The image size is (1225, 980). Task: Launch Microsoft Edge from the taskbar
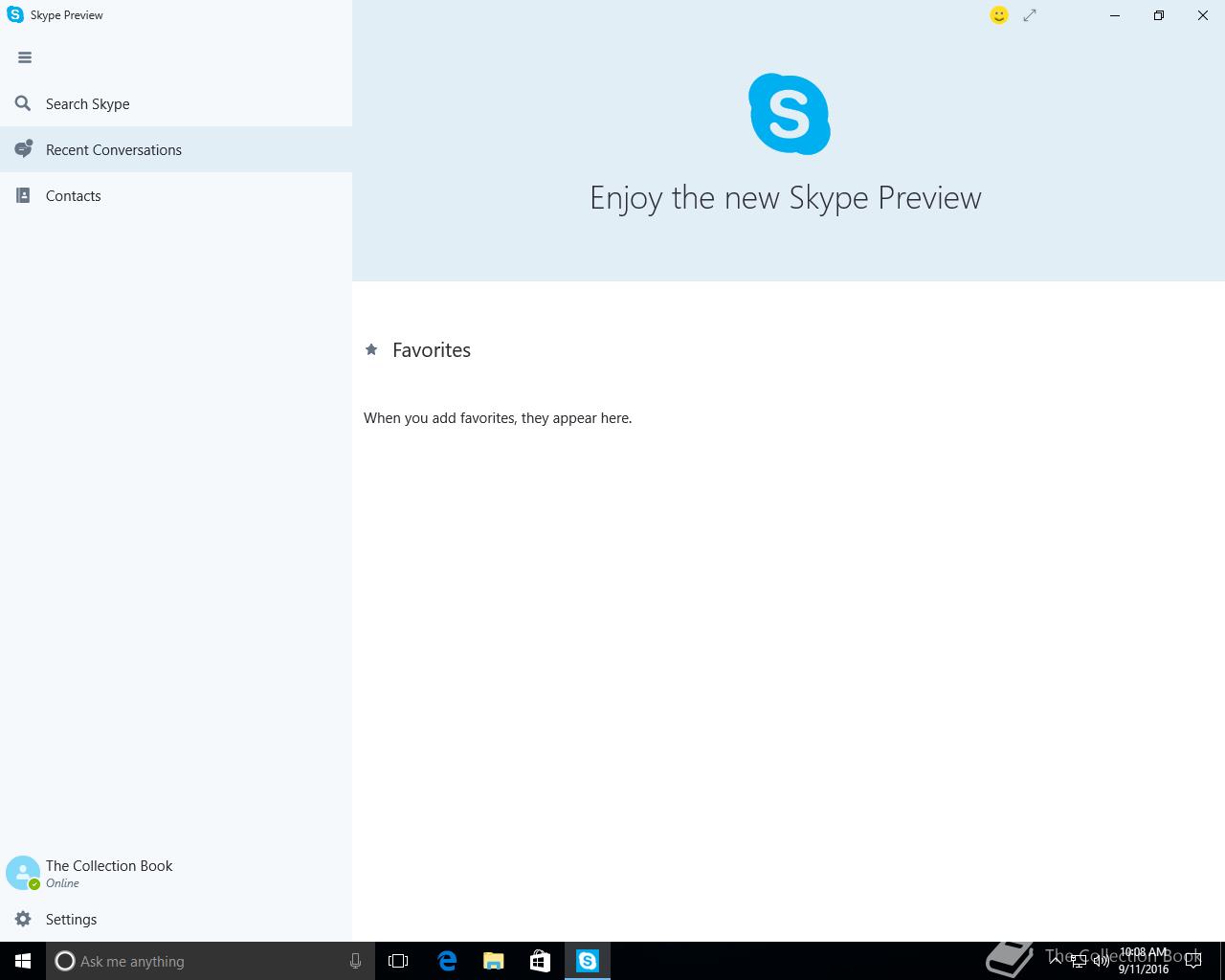446,961
